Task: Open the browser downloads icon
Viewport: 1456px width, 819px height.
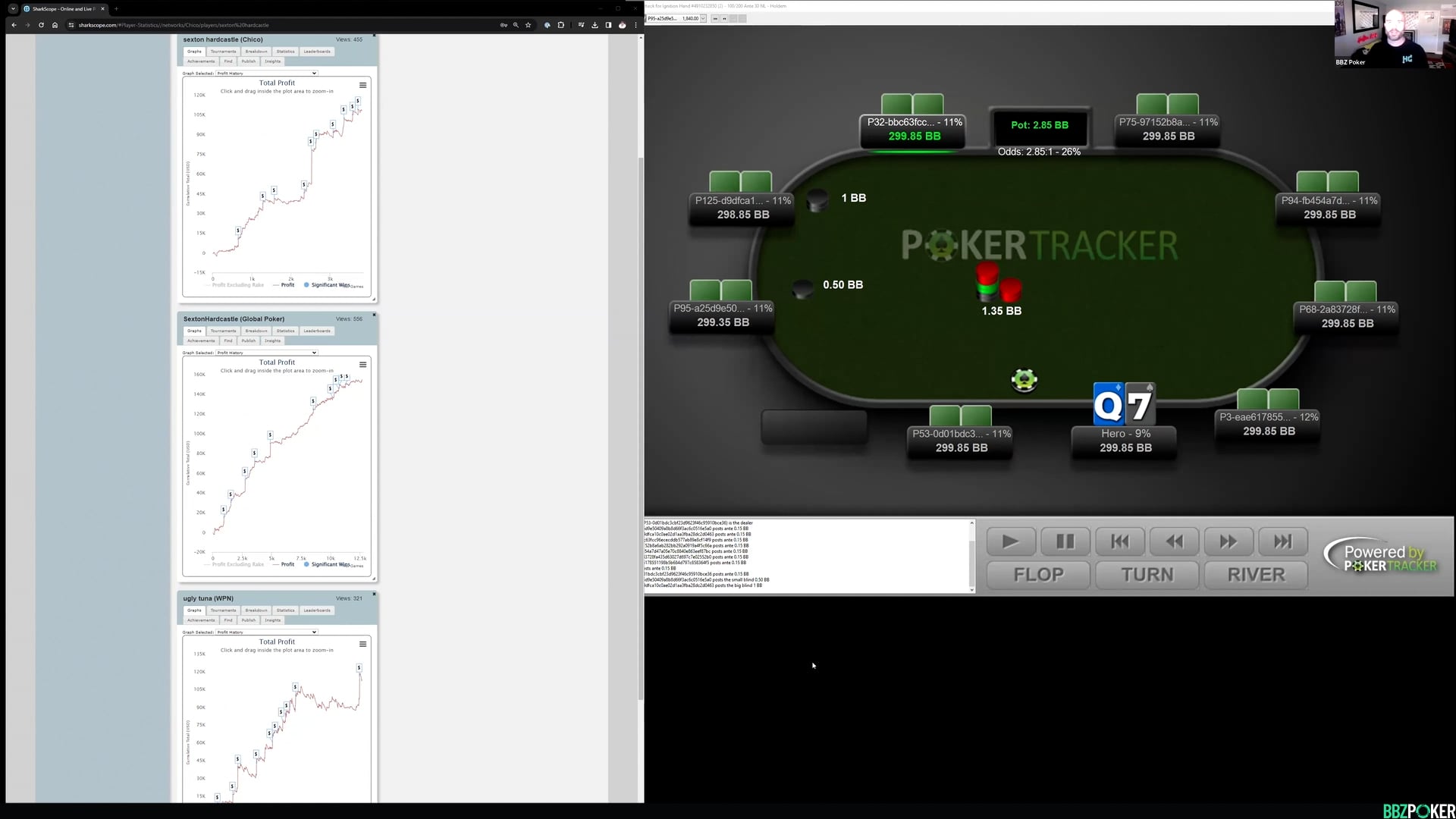Action: [x=595, y=25]
